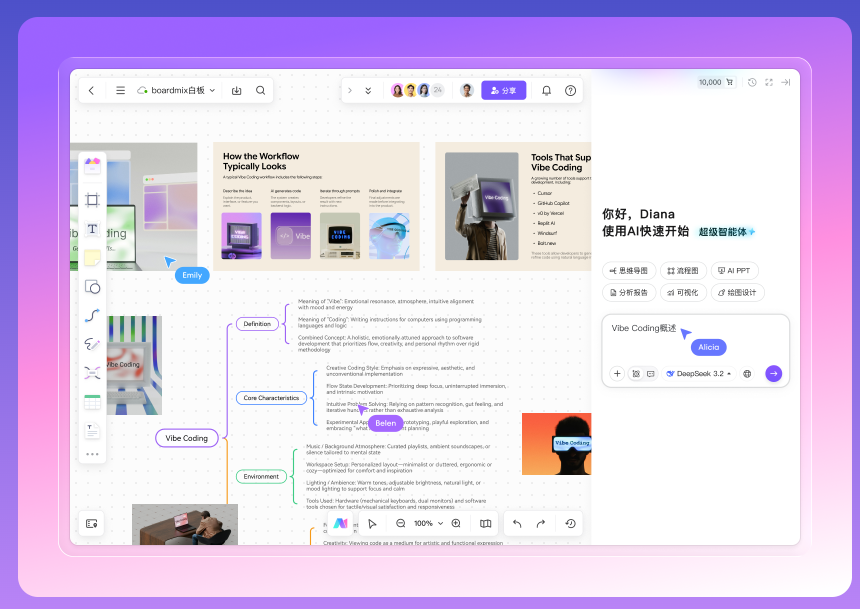Expand the collapsed toolbar right chevron
Image resolution: width=860 pixels, height=609 pixels.
pyautogui.click(x=350, y=91)
